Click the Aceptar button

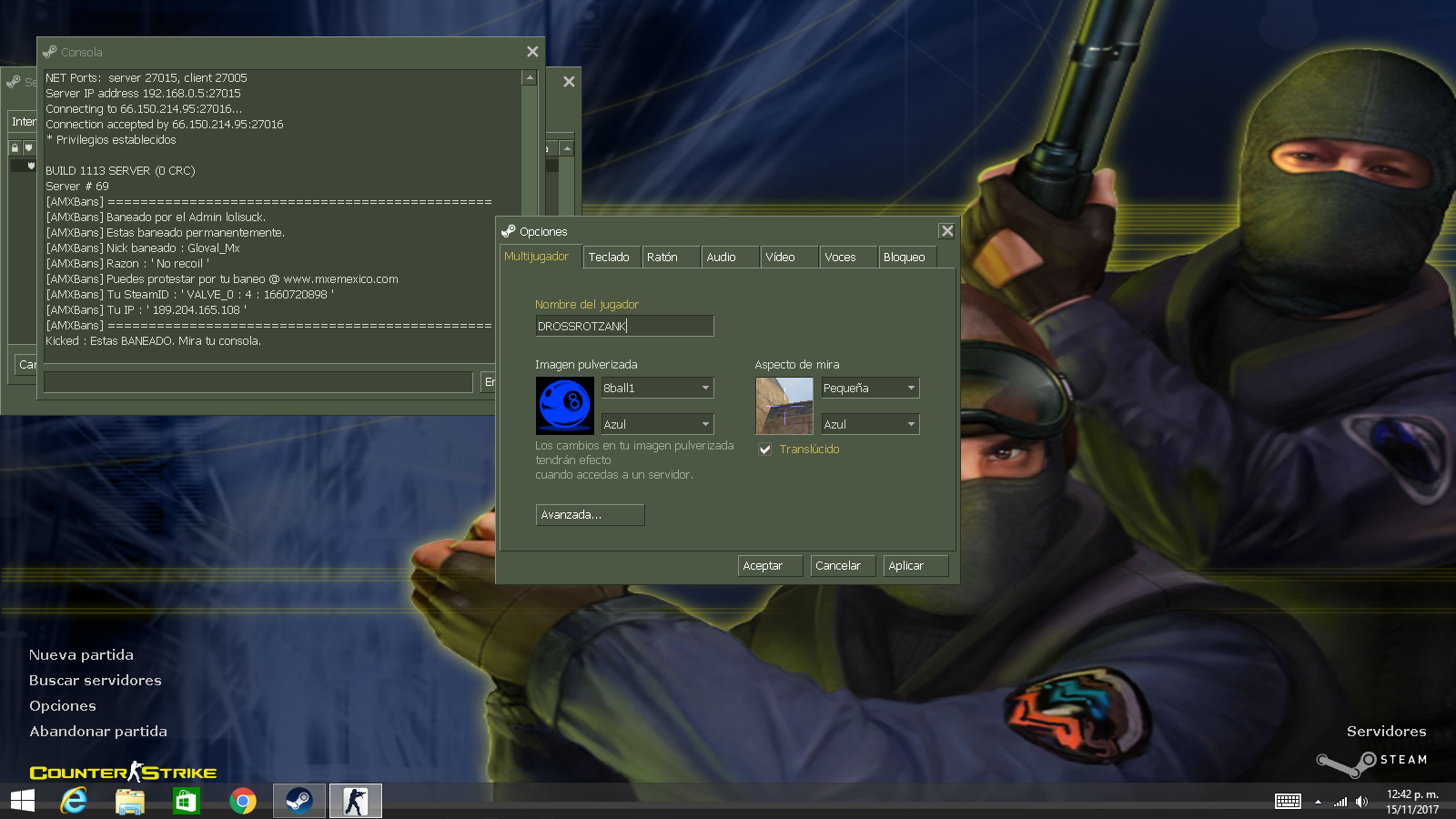(771, 566)
